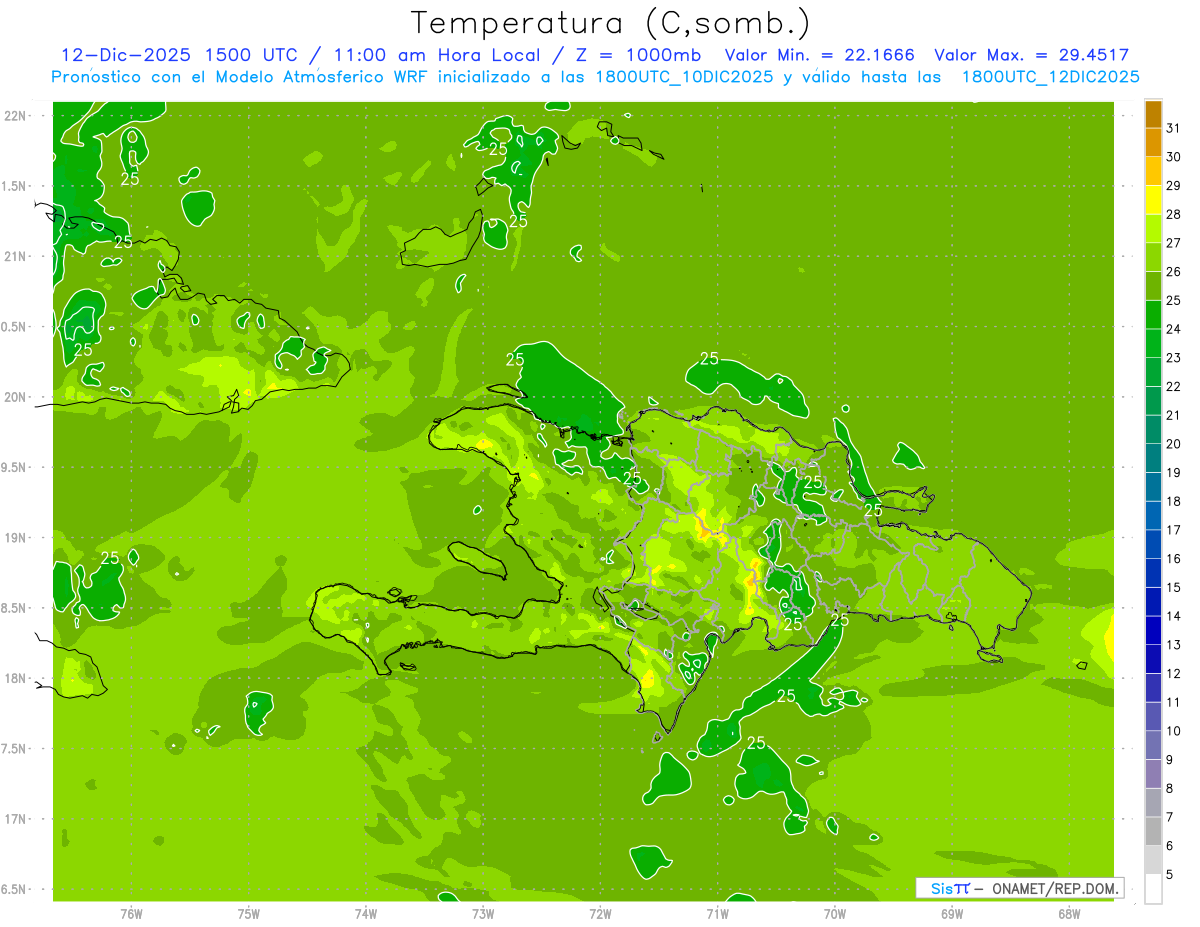Pick the yellow legend swatch between 28 and 29
1200x927 pixels.
(1153, 200)
